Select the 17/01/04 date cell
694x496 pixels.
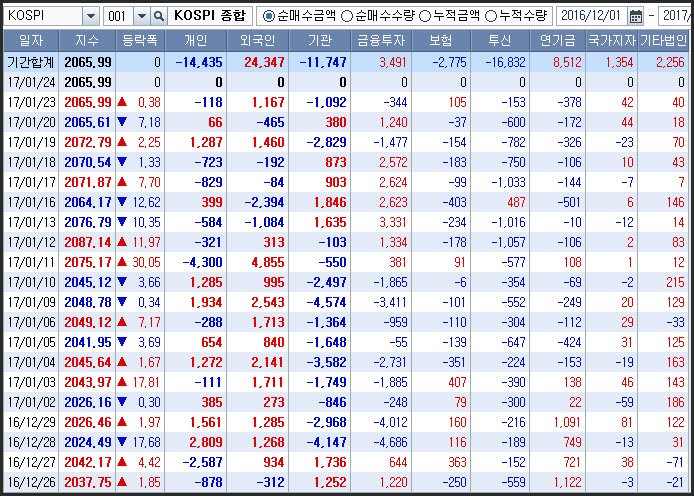coord(31,362)
